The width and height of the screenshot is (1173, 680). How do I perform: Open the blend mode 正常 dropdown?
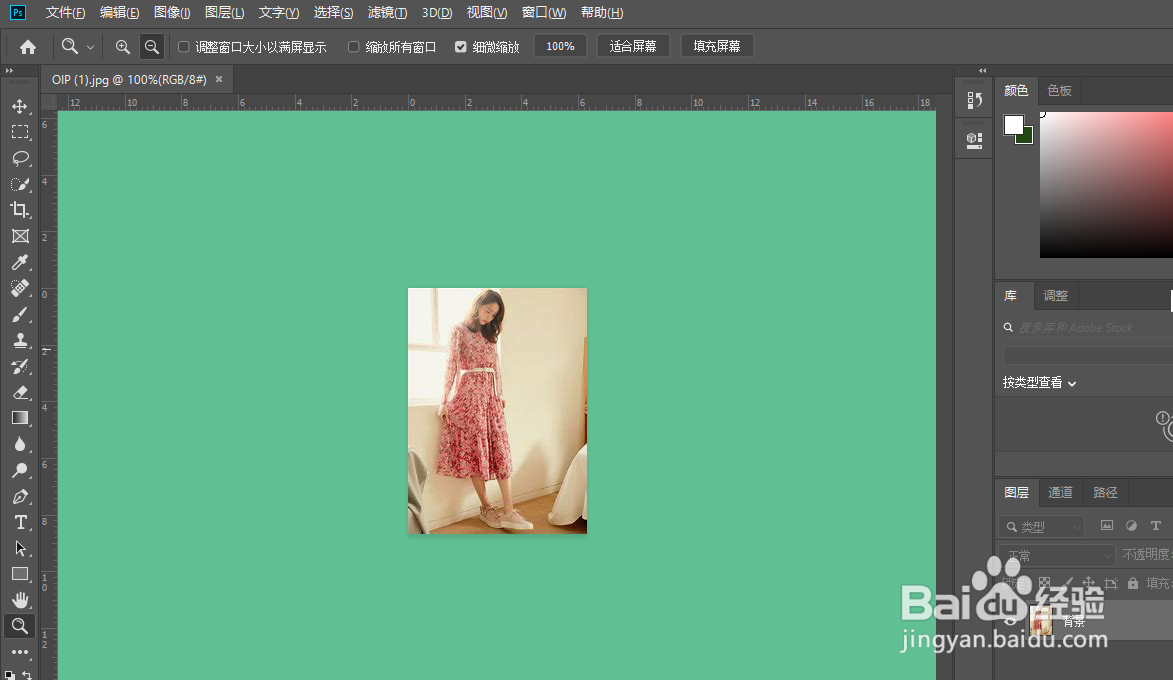[1059, 555]
